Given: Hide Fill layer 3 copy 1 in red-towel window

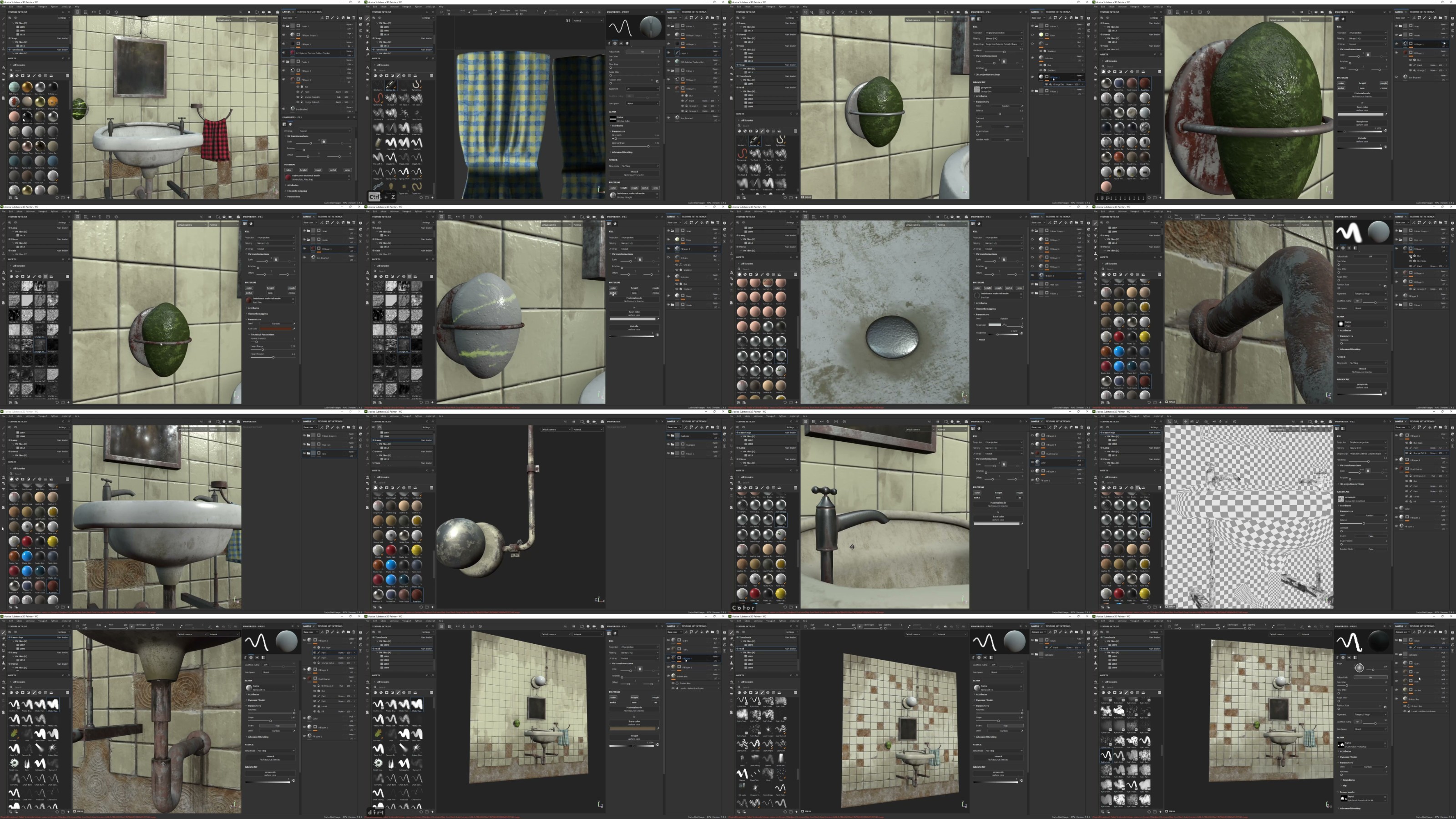Looking at the screenshot, I should click(284, 35).
